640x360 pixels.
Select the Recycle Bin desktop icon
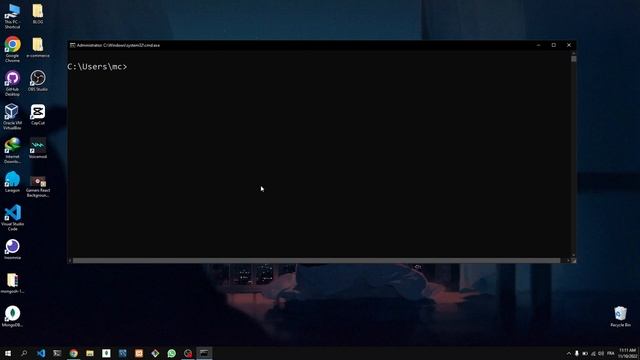pyautogui.click(x=620, y=316)
